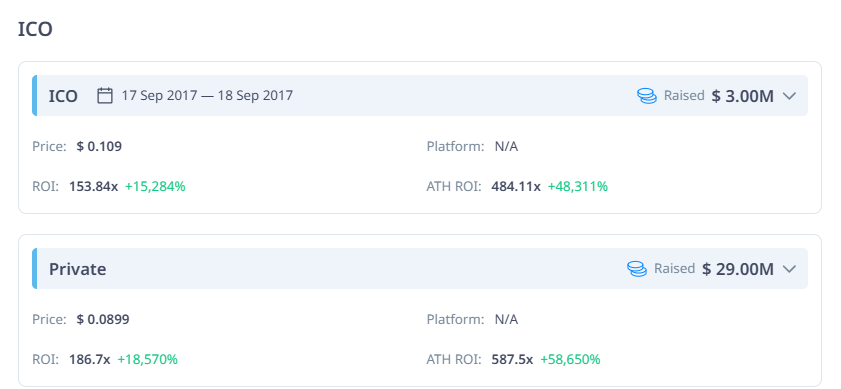Screen dimensions: 841x389
Task: Click the calendar icon beside ICO dates
Action: pyautogui.click(x=105, y=96)
